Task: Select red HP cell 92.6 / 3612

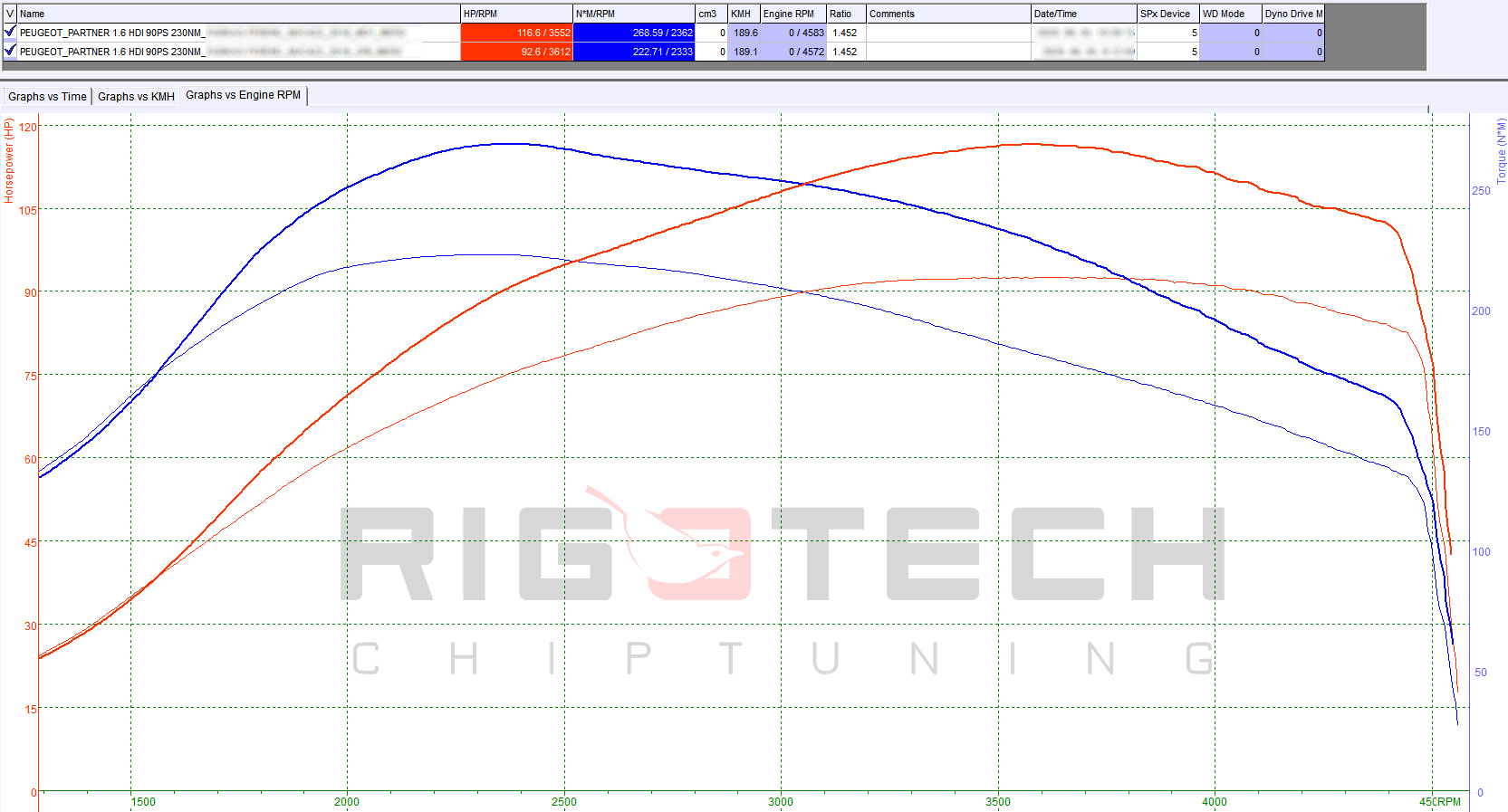Action: 517,52
